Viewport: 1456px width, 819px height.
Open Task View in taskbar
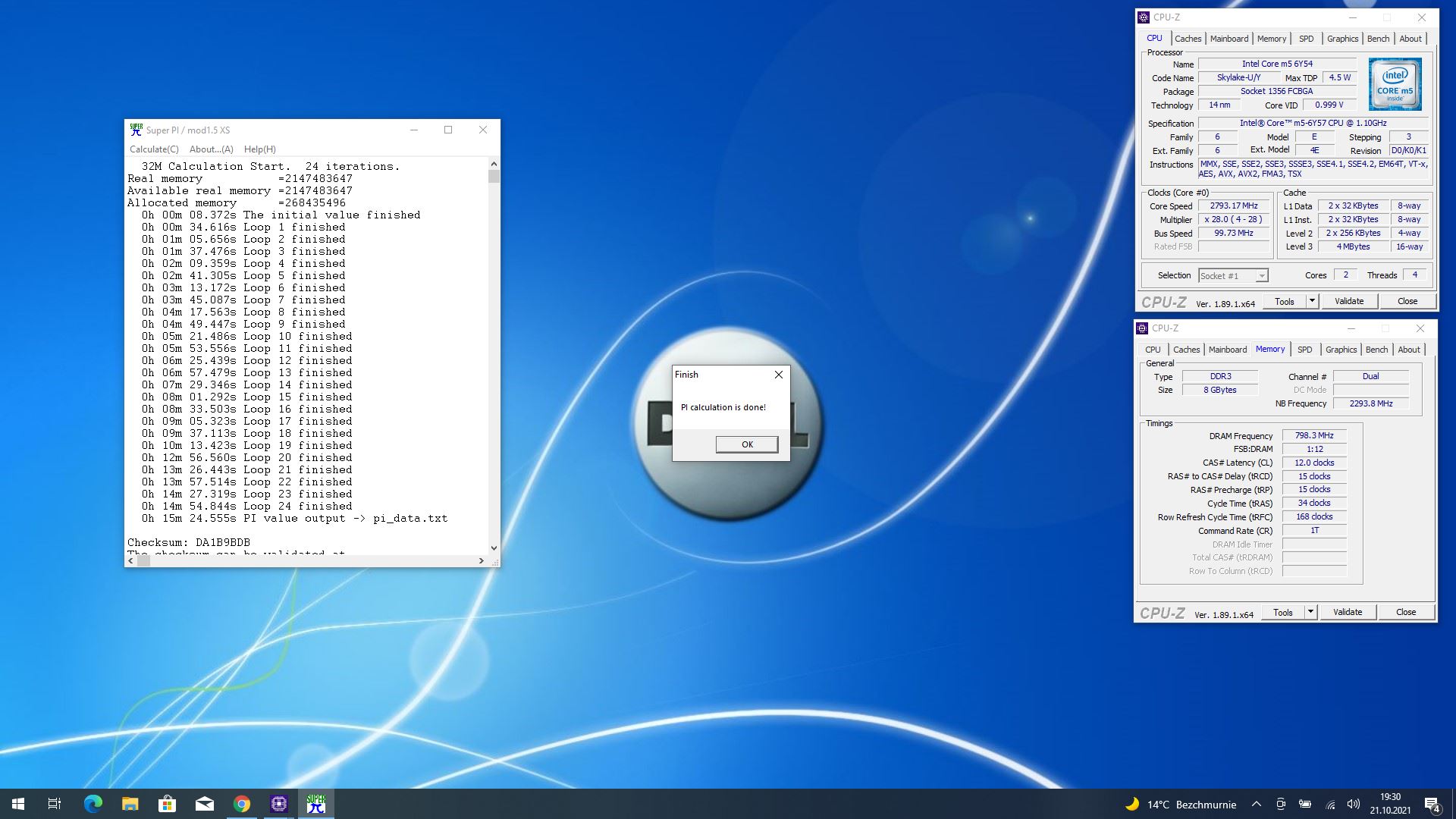click(x=55, y=804)
